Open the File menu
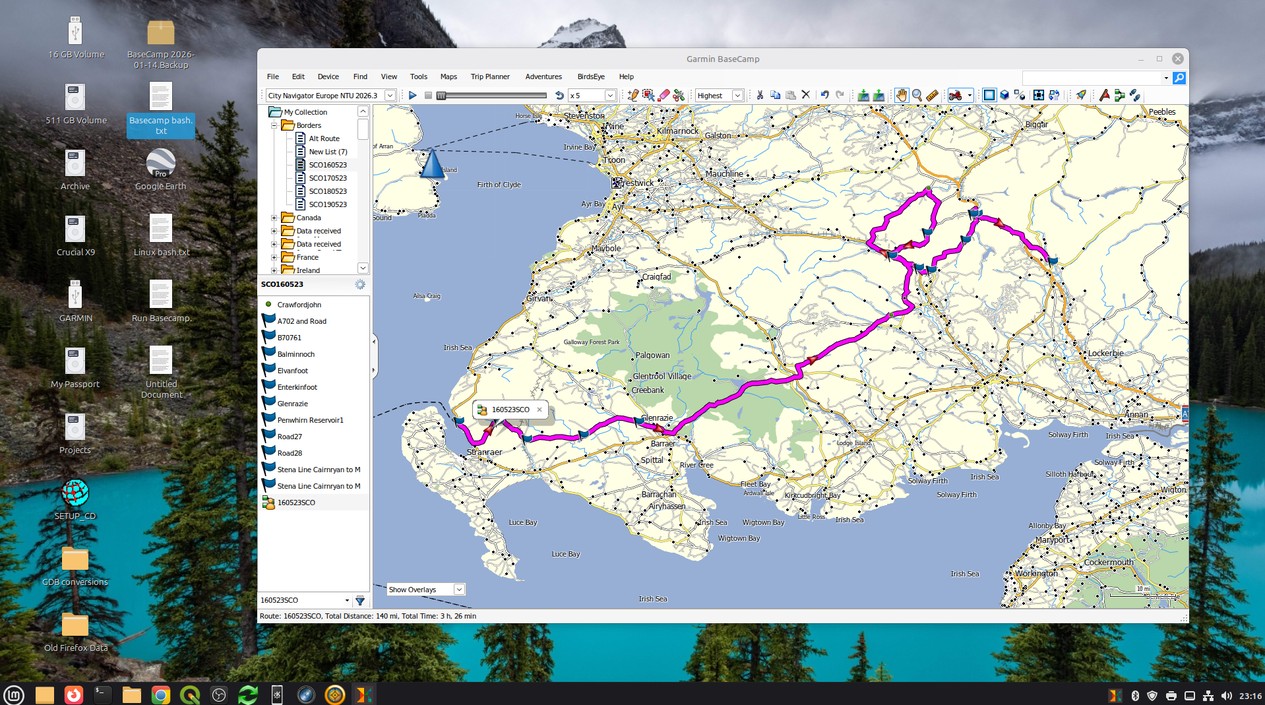The width and height of the screenshot is (1265, 705). point(273,76)
